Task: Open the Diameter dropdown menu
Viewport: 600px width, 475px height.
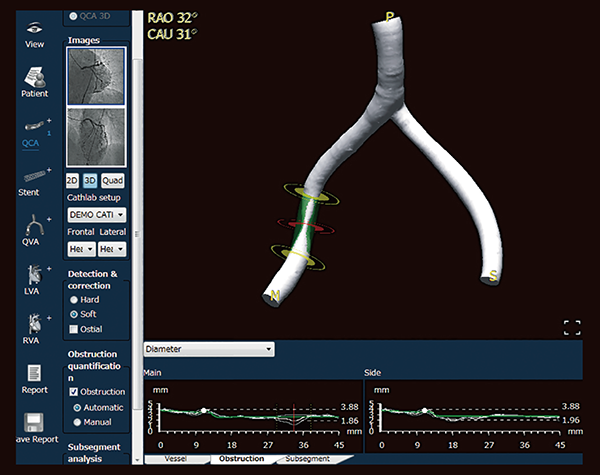Action: pyautogui.click(x=209, y=349)
